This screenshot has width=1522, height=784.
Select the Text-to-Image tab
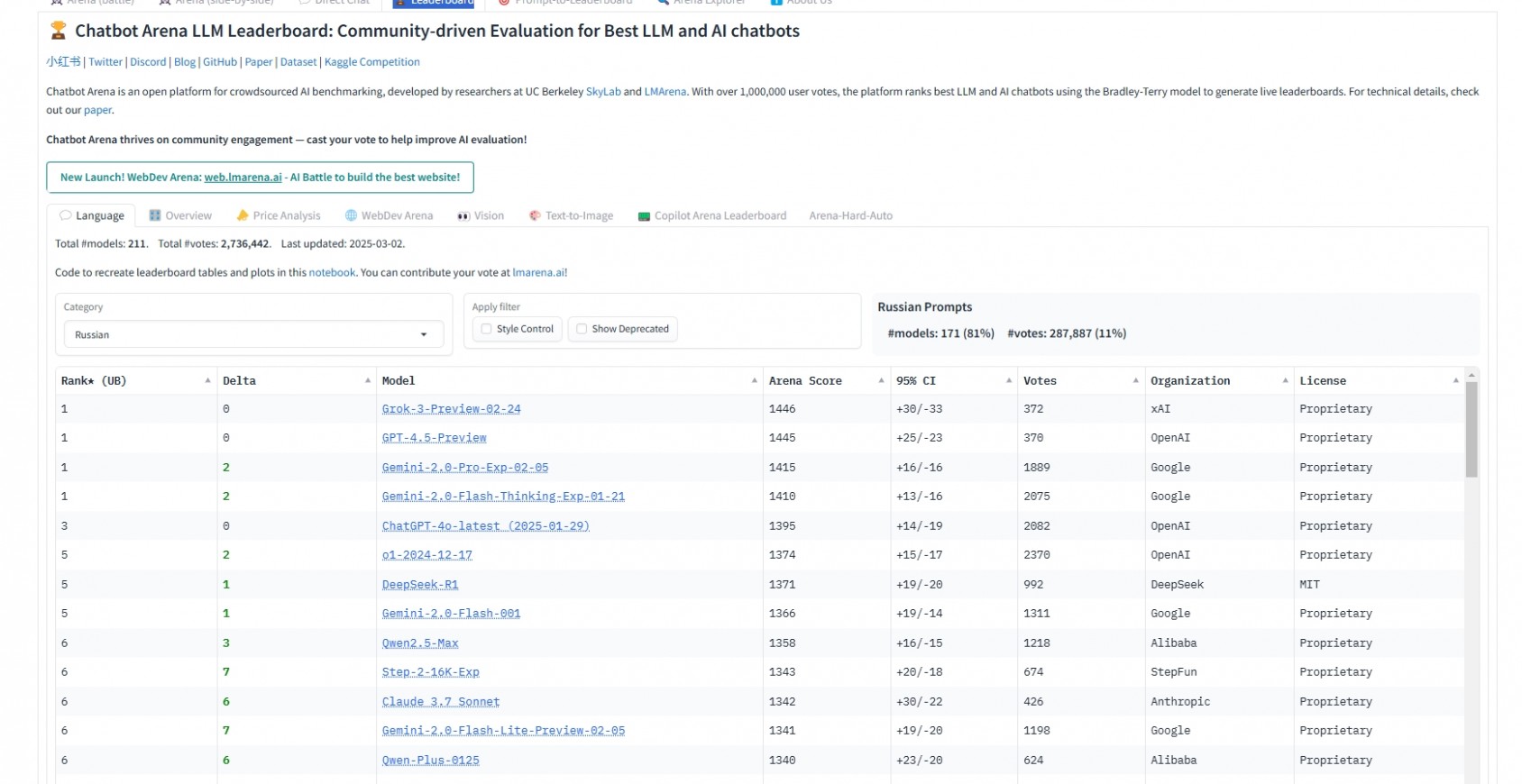[571, 216]
